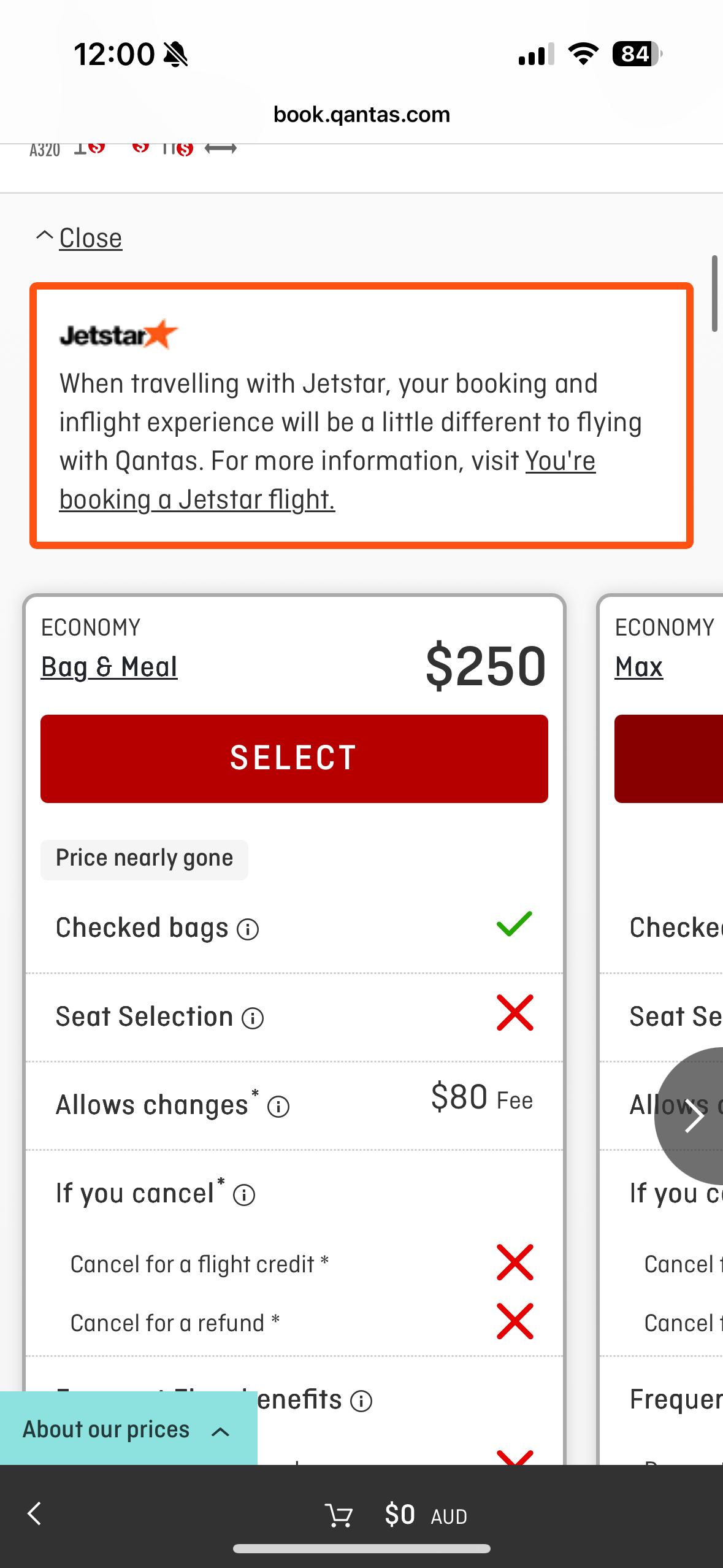The image size is (723, 1568).
Task: Open Checked bags info icon
Action: coord(248,929)
